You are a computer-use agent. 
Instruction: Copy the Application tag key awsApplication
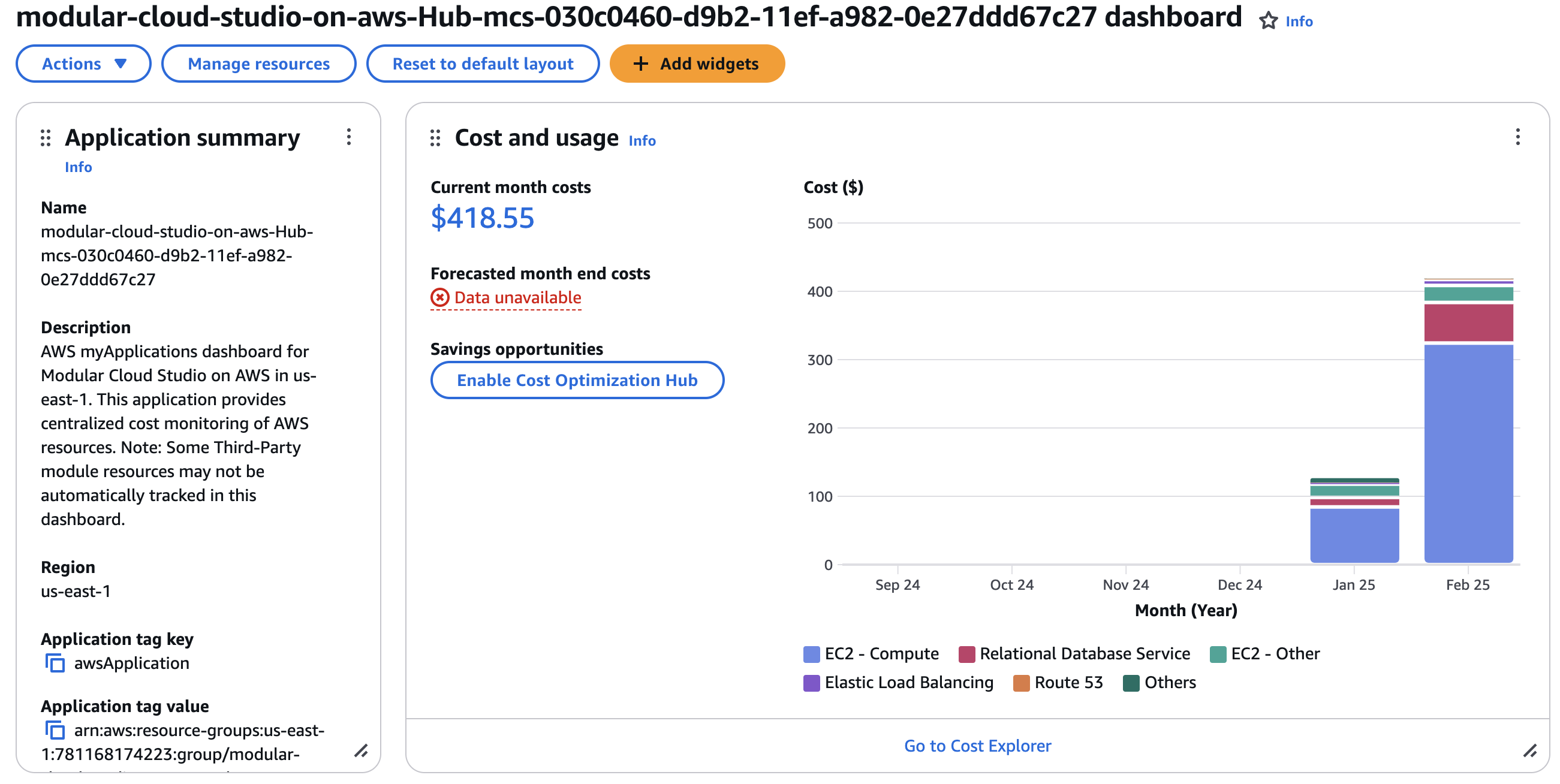(x=55, y=663)
